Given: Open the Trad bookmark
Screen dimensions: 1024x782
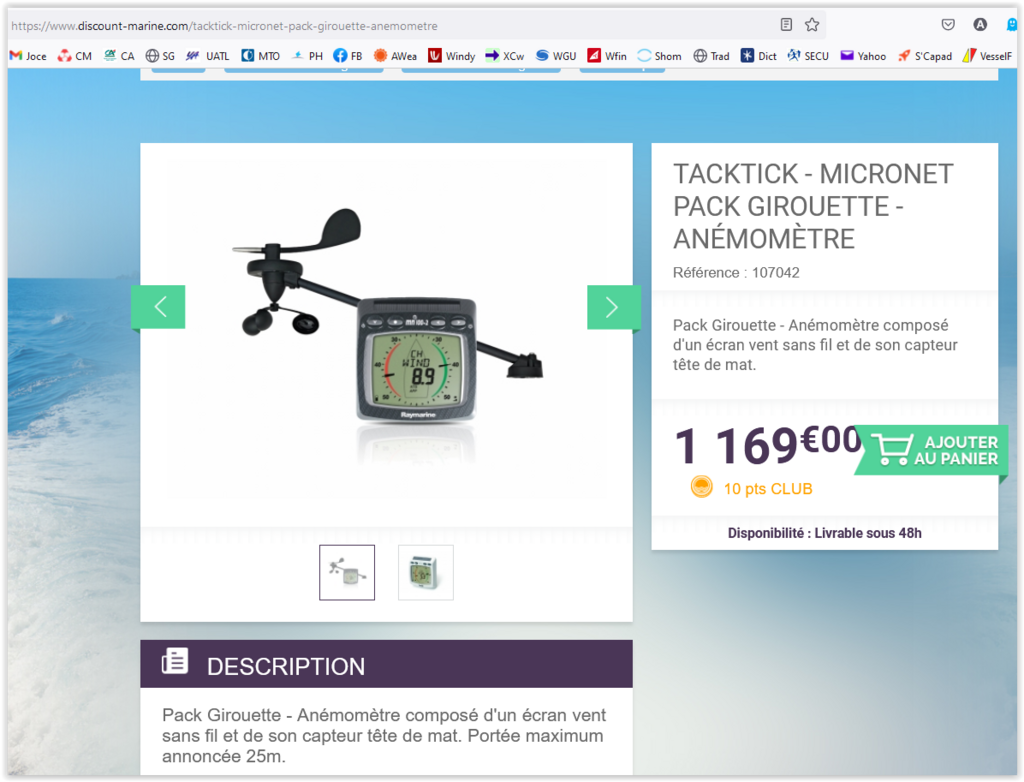Looking at the screenshot, I should (x=711, y=56).
